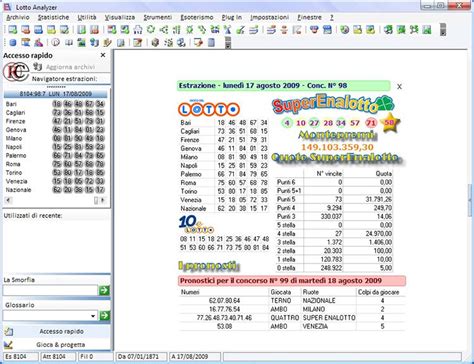Open the Glossario dropdown list
This screenshot has height=364, width=474.
point(93,316)
